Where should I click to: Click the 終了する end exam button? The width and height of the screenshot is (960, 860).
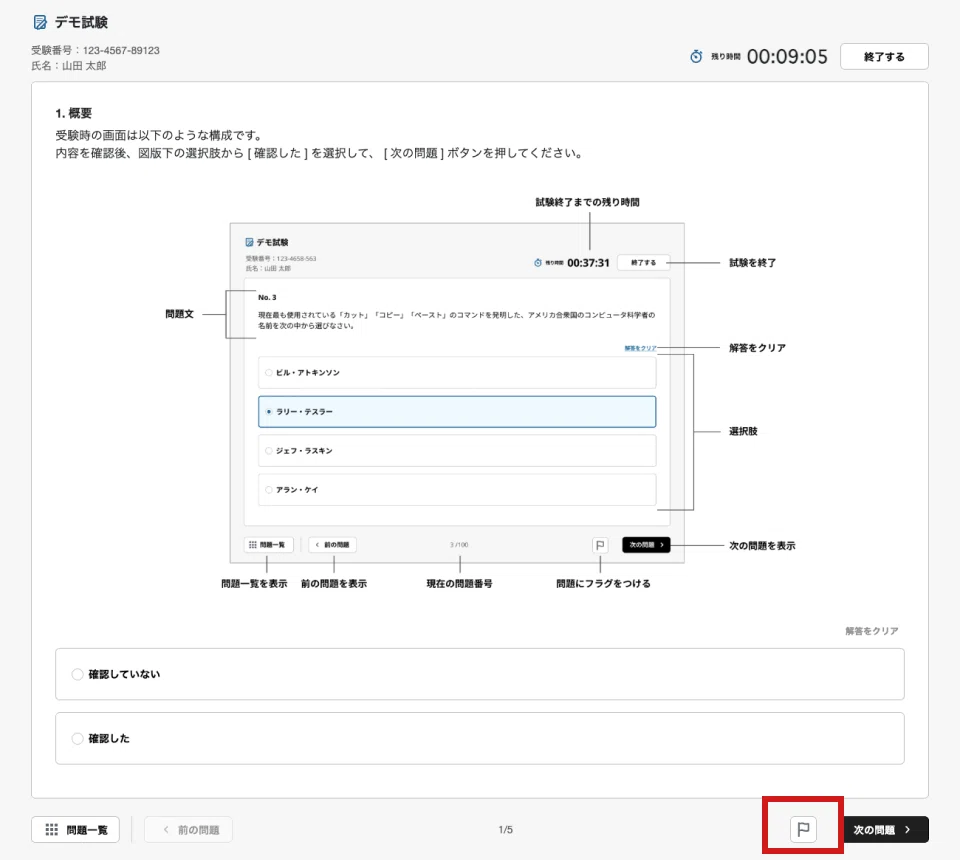884,56
